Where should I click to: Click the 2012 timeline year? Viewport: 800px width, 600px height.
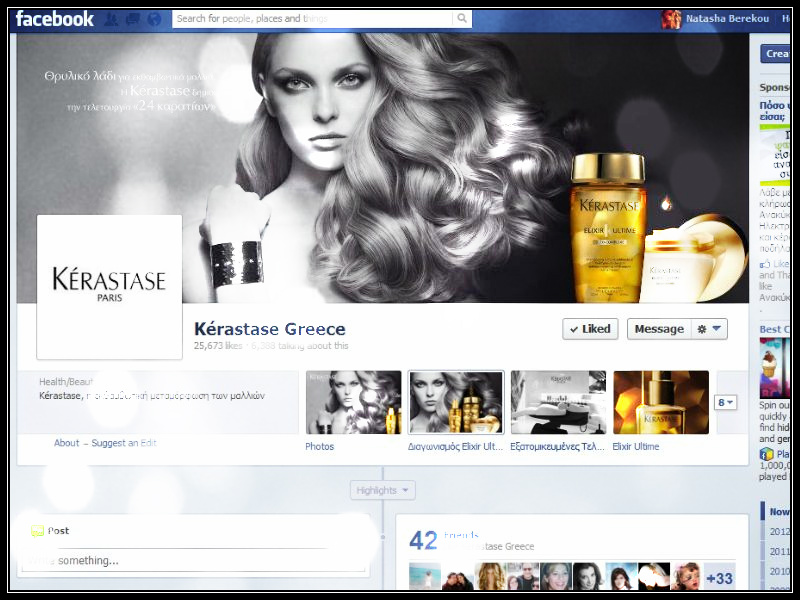(780, 532)
